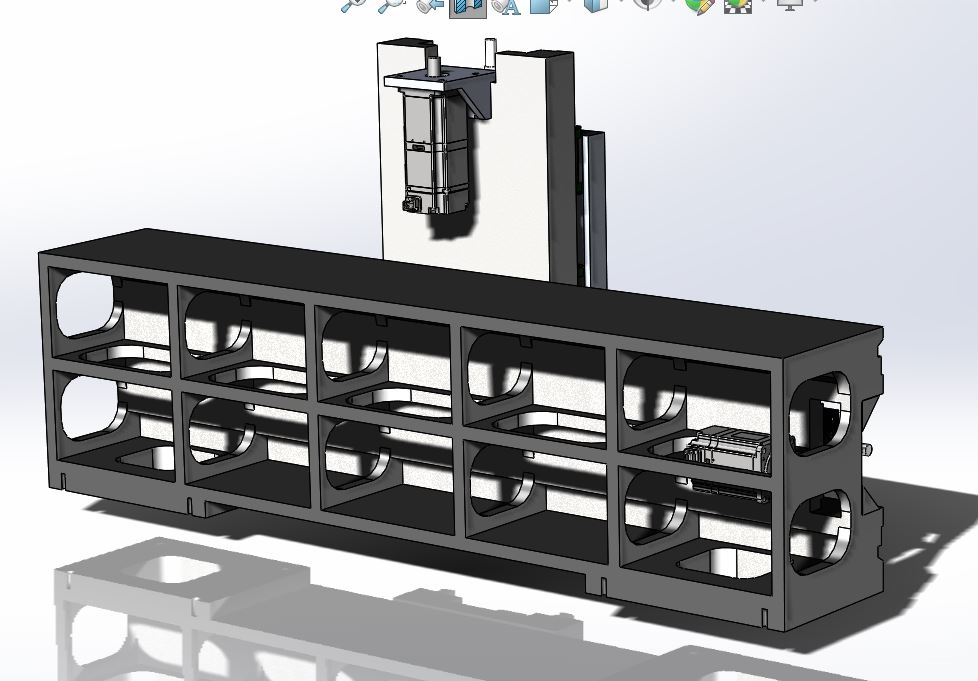Select the servo motor on the column
The height and width of the screenshot is (681, 978).
tap(435, 150)
